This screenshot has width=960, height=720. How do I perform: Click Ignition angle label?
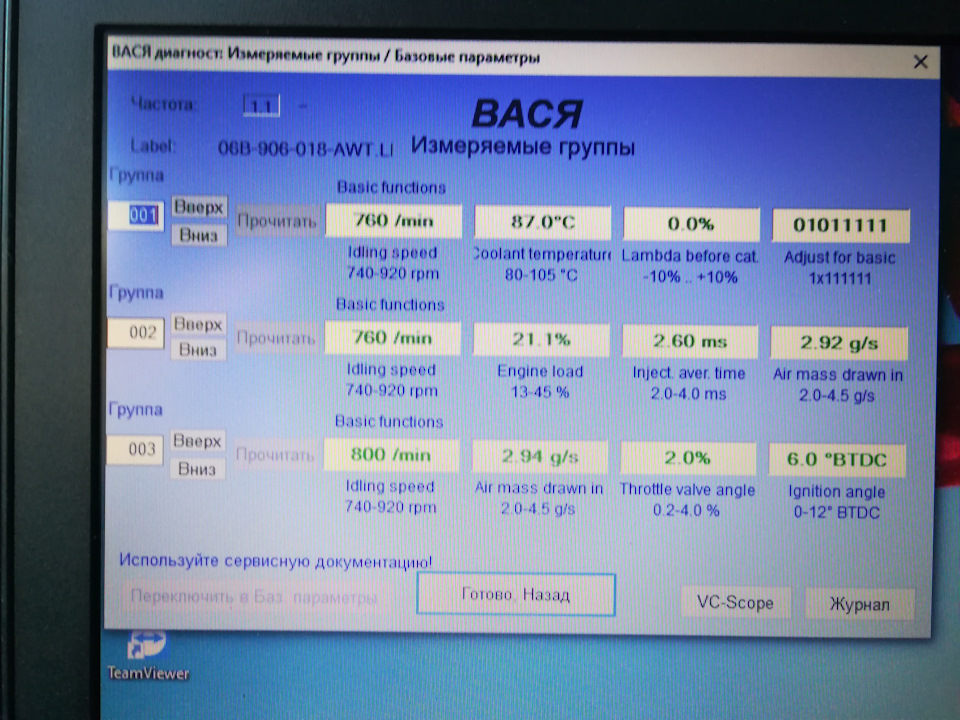click(836, 492)
